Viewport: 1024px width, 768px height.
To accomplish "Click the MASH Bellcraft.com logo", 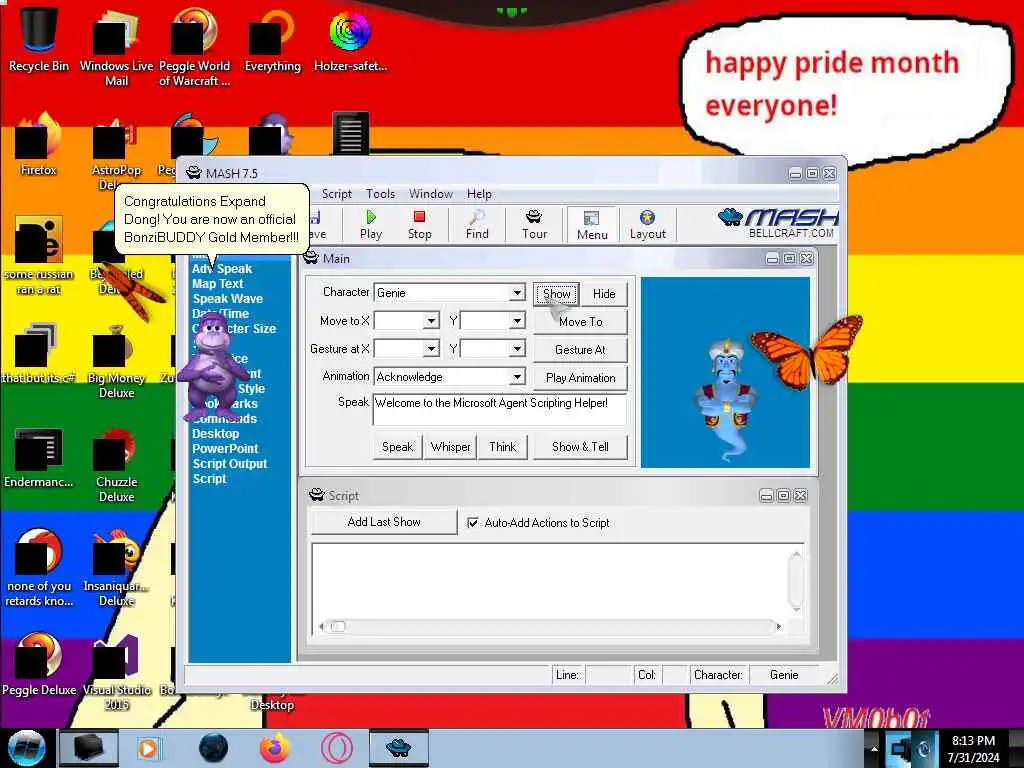I will point(777,223).
